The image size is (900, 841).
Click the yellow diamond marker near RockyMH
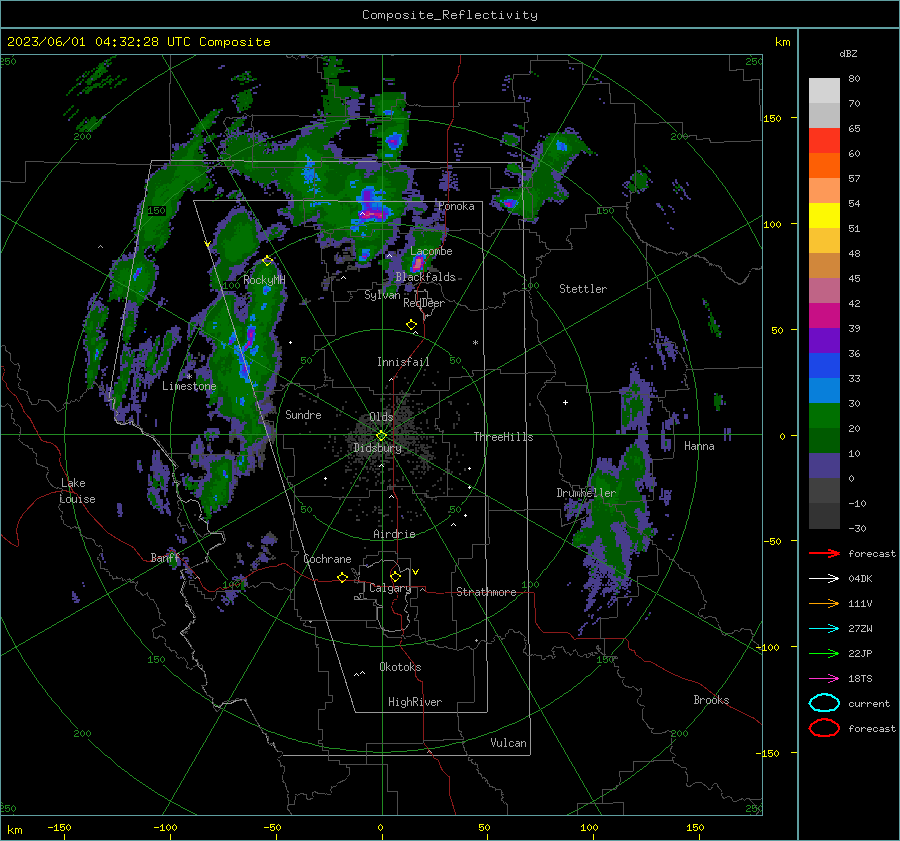(267, 261)
